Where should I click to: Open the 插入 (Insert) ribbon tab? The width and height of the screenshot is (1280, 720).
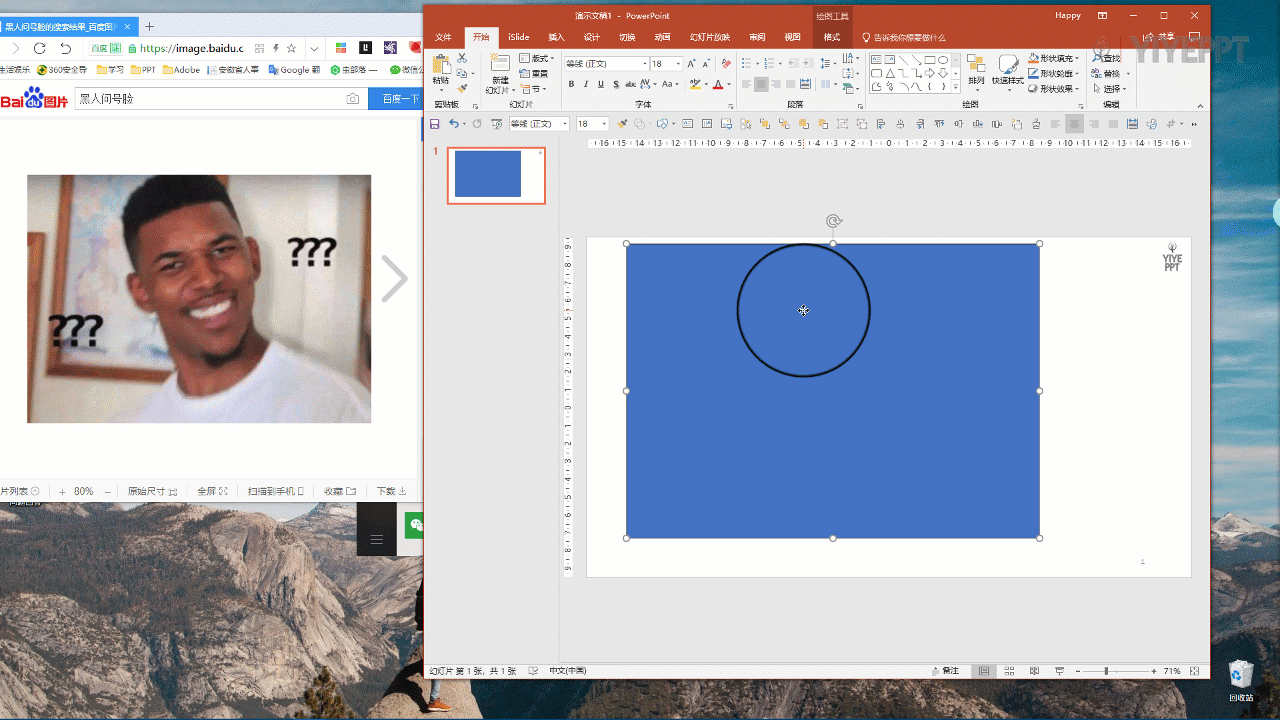click(556, 37)
